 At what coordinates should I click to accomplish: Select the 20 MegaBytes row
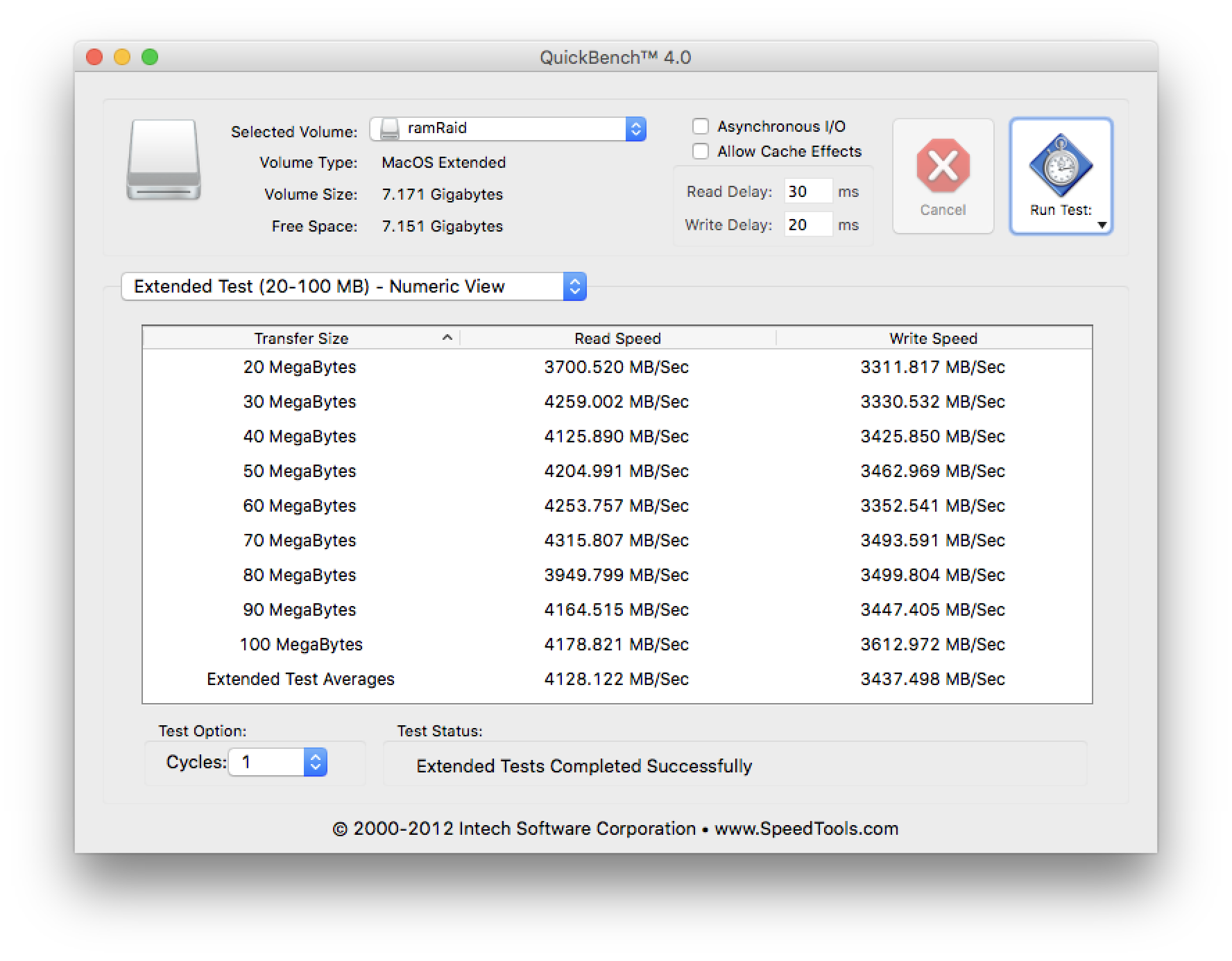click(x=617, y=367)
